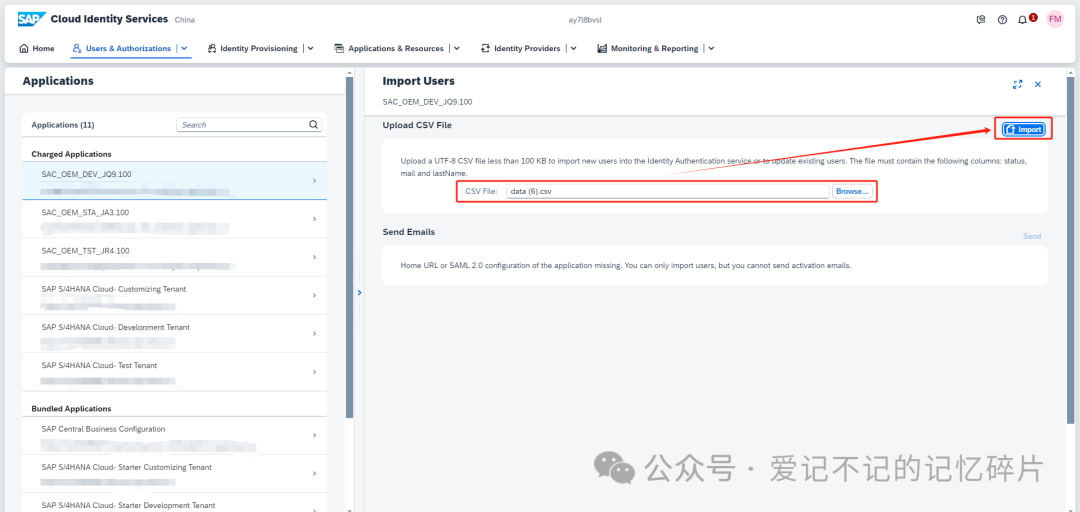Screen dimensions: 1080x512
Task: Click the panel splitter expand arrow
Action: tap(360, 293)
